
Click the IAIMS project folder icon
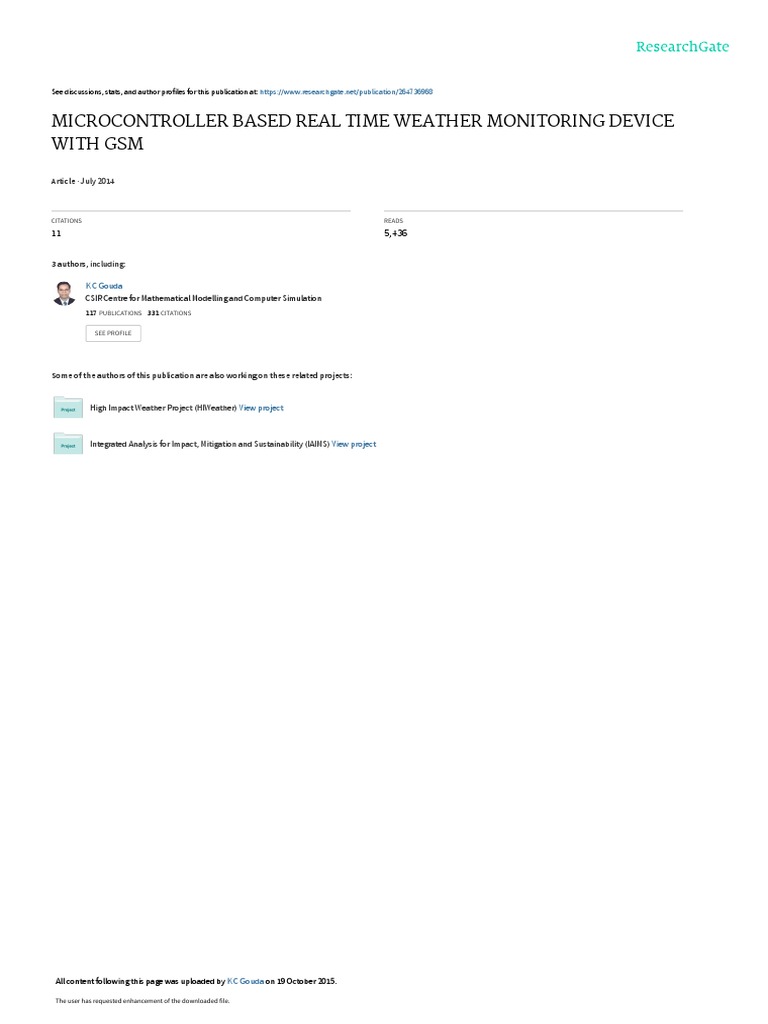(x=68, y=443)
